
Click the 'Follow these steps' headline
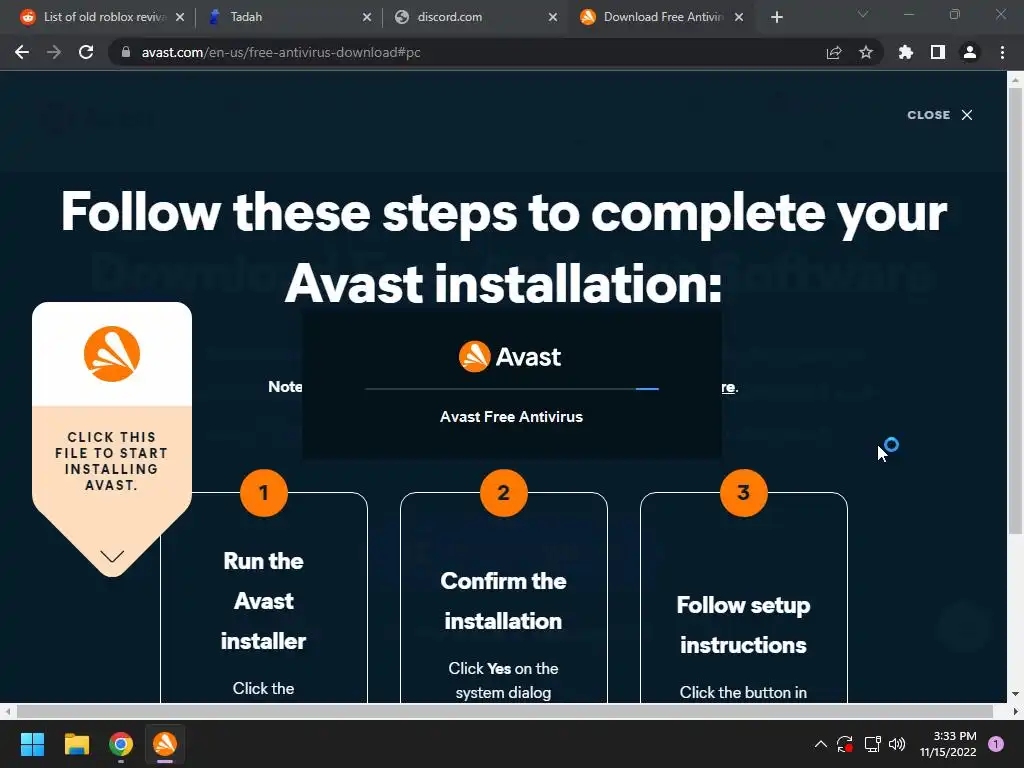[x=504, y=248]
